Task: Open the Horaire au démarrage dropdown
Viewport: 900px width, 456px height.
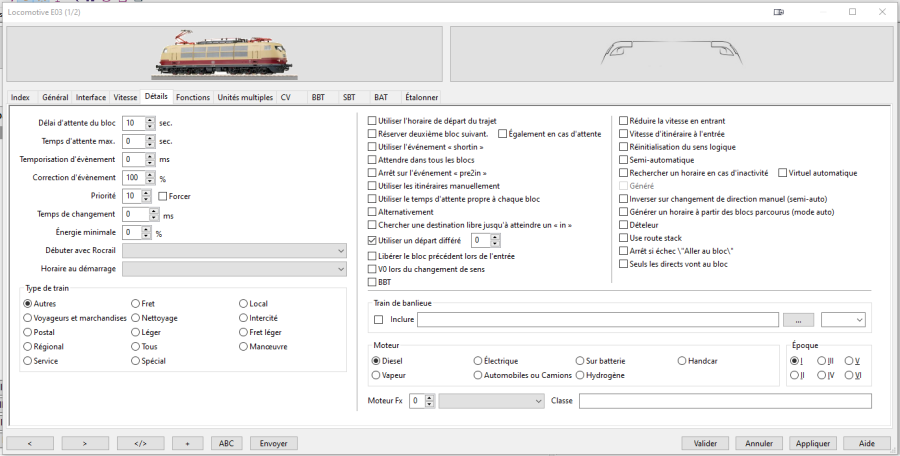Action: (x=234, y=269)
